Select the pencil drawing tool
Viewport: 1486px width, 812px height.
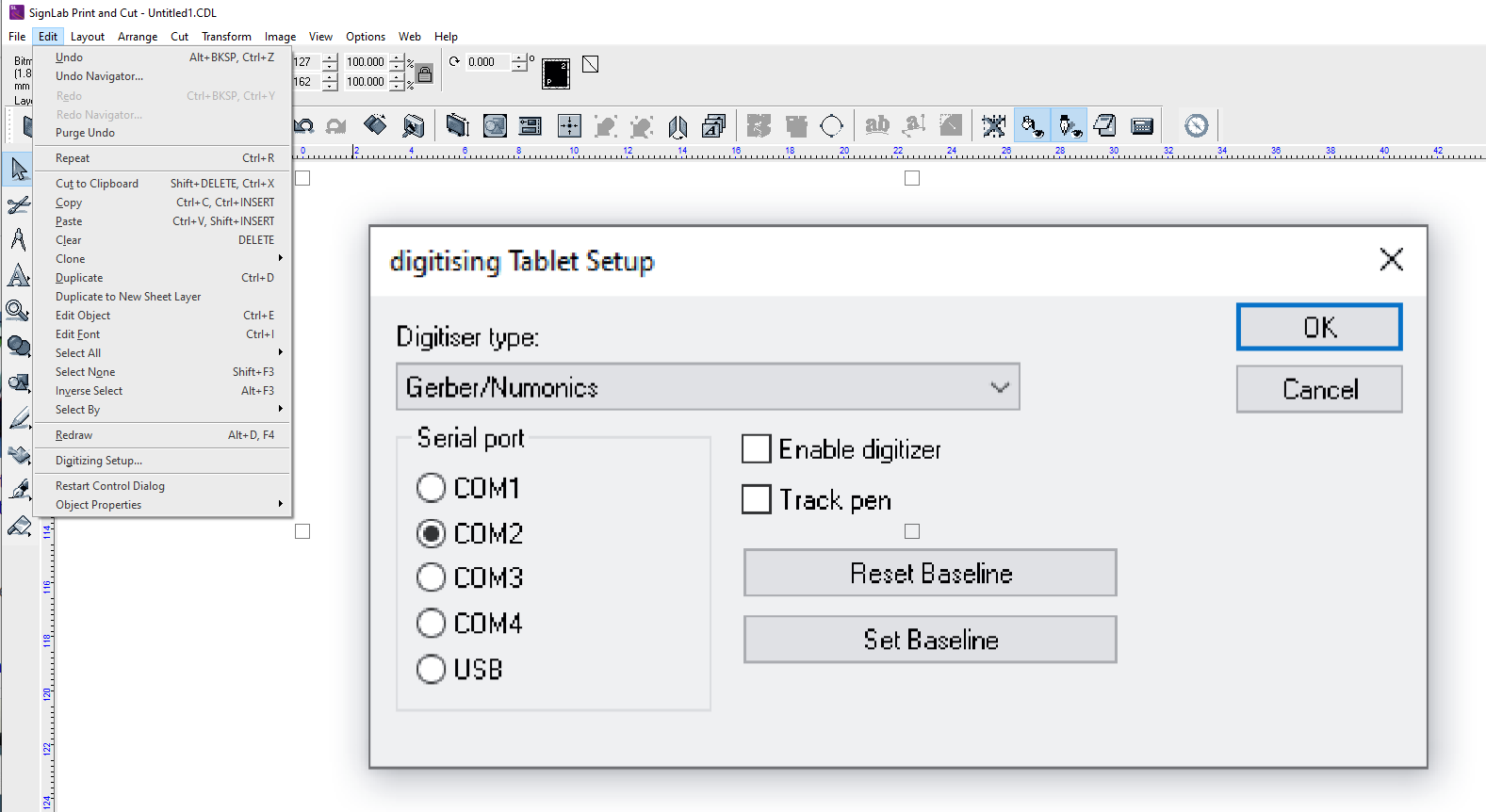click(x=19, y=418)
